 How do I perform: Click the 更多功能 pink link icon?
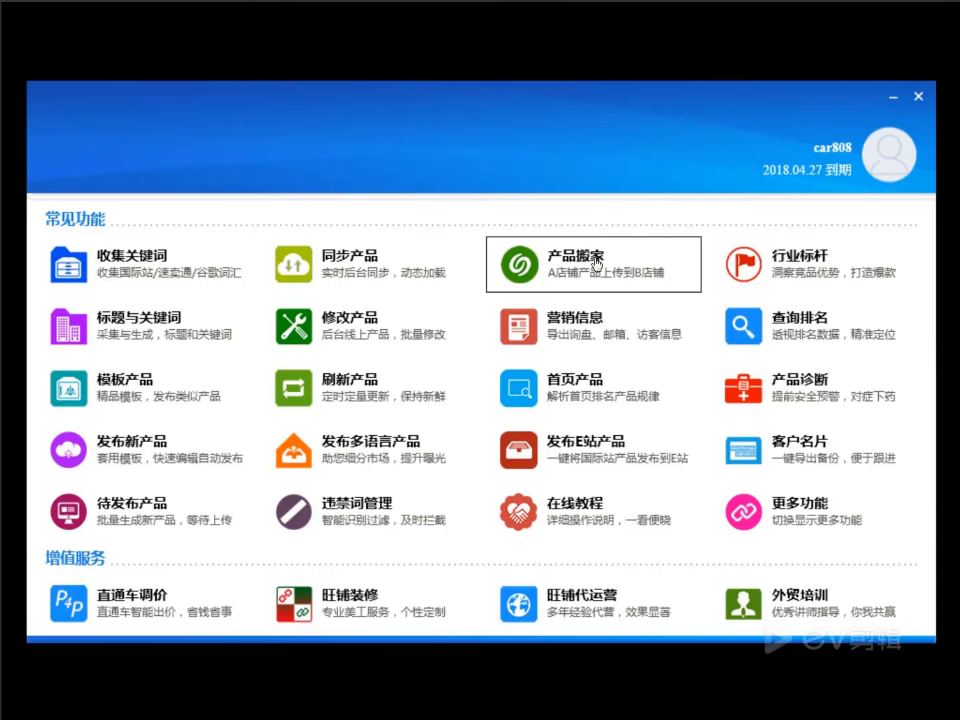(743, 512)
